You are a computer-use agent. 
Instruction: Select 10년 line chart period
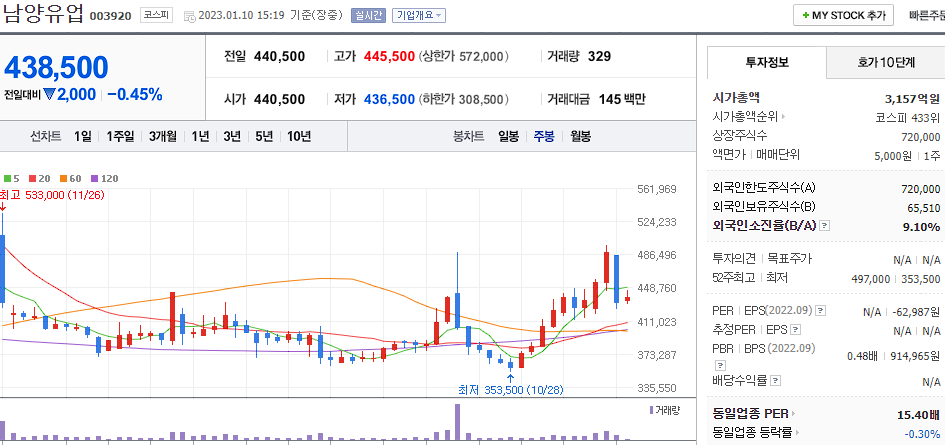coord(299,136)
